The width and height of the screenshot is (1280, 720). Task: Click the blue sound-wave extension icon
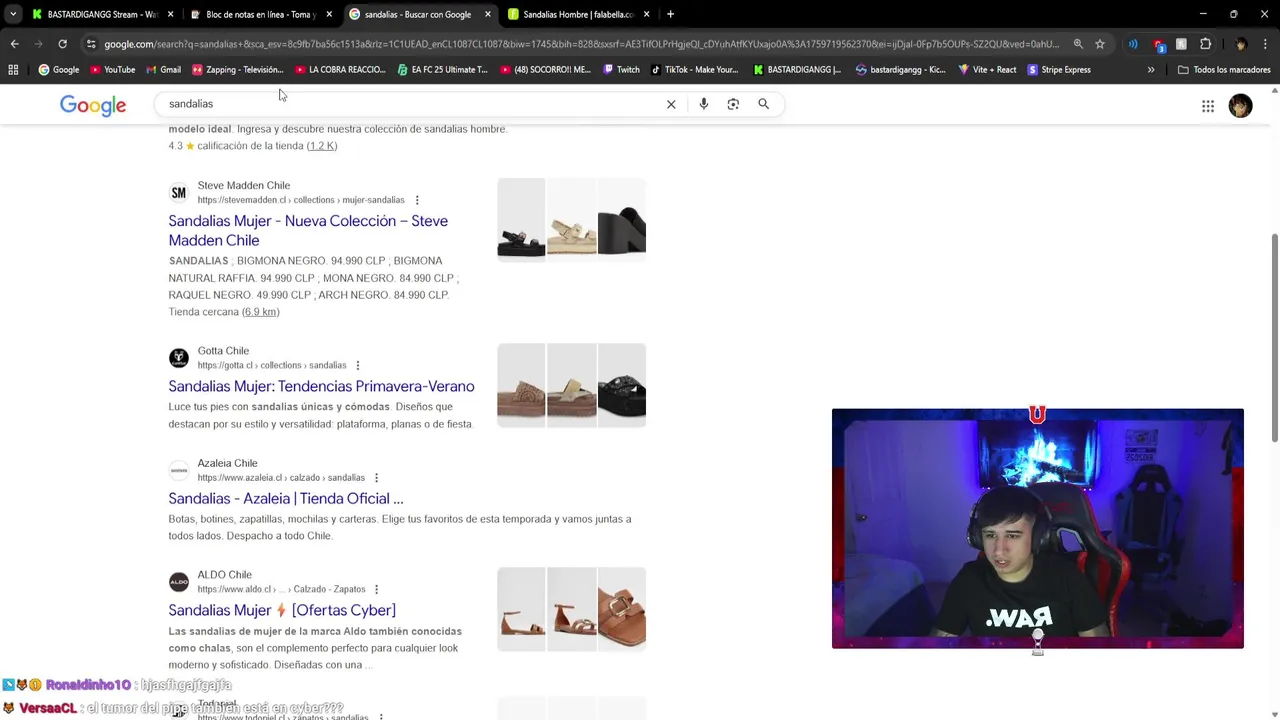tap(1133, 44)
